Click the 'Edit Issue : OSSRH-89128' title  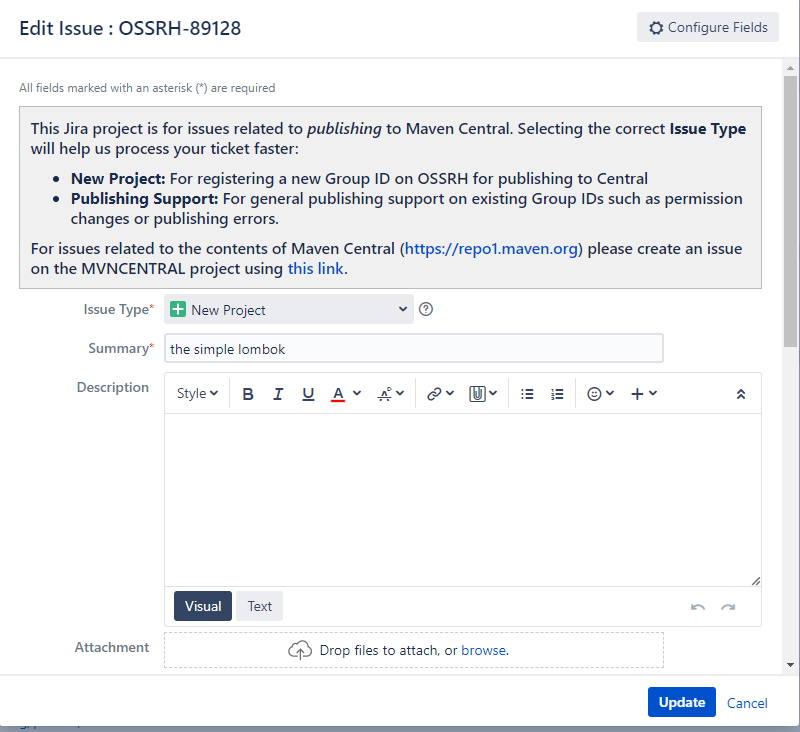click(x=130, y=28)
